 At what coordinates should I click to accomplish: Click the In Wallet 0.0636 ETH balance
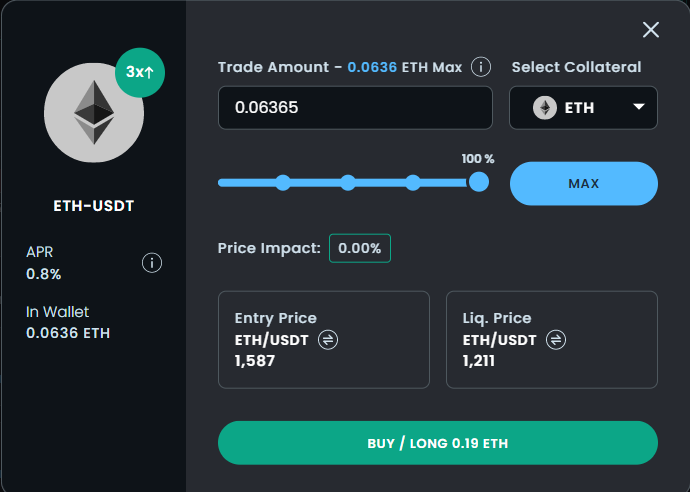pos(68,333)
